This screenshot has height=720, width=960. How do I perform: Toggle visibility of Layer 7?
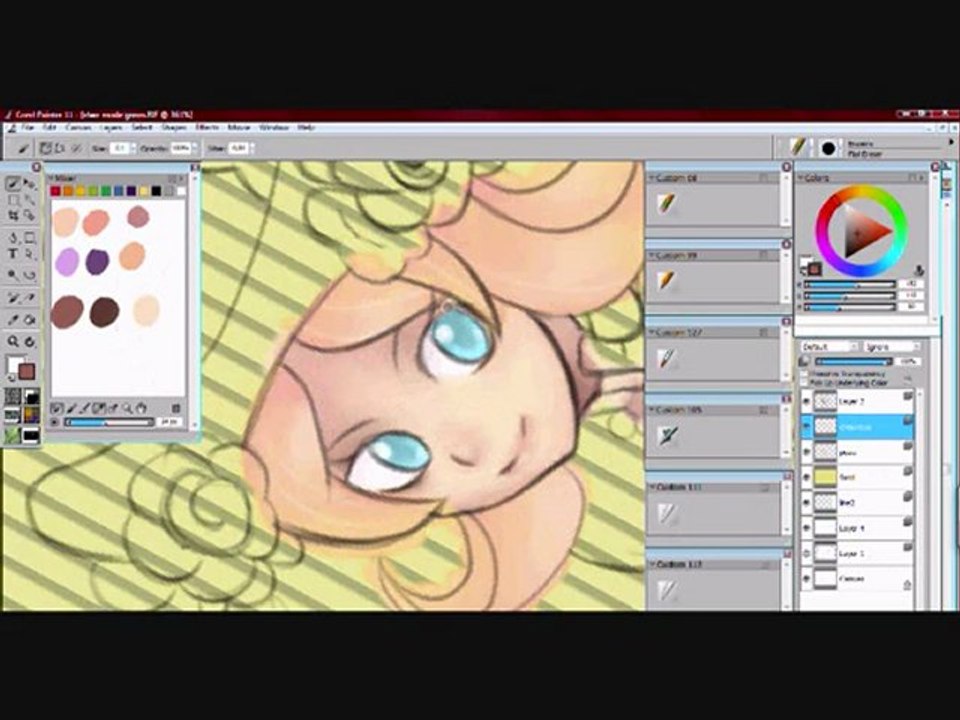pyautogui.click(x=806, y=402)
